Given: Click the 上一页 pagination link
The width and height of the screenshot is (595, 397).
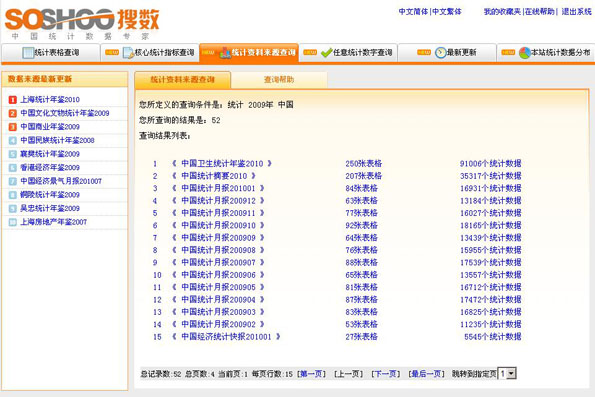Looking at the screenshot, I should (348, 374).
